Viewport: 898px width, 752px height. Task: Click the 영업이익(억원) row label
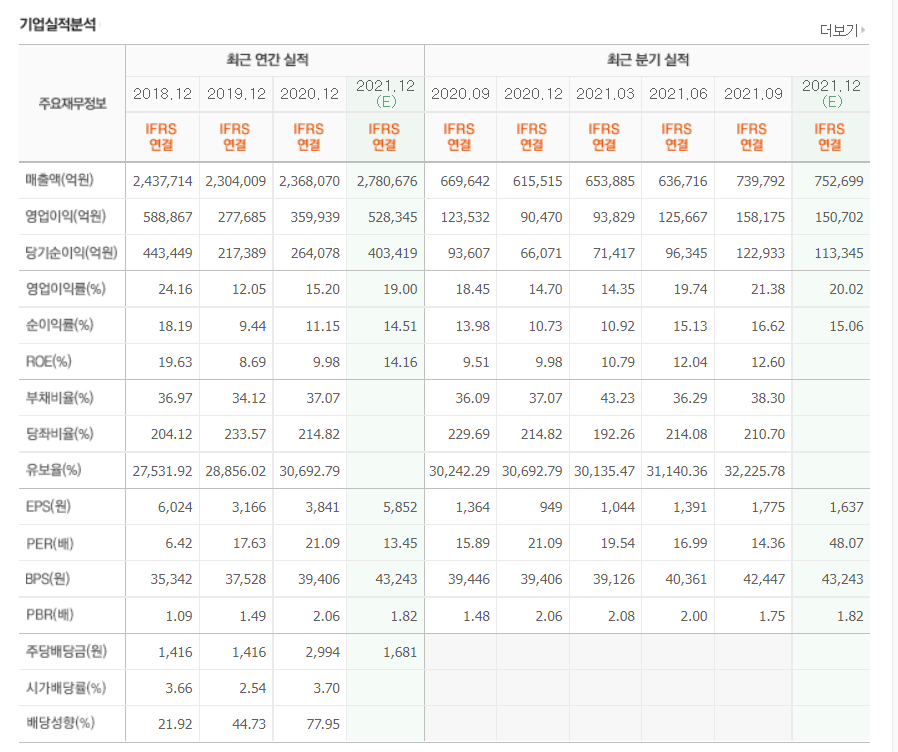65,216
